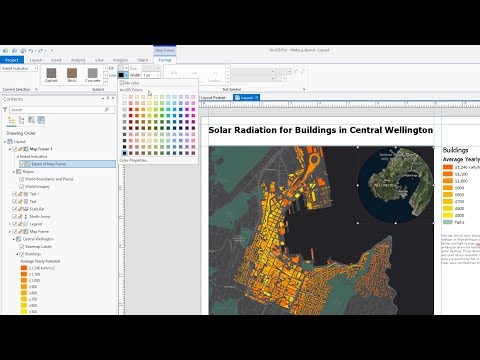Apply the Brick symbol preset

[72, 75]
